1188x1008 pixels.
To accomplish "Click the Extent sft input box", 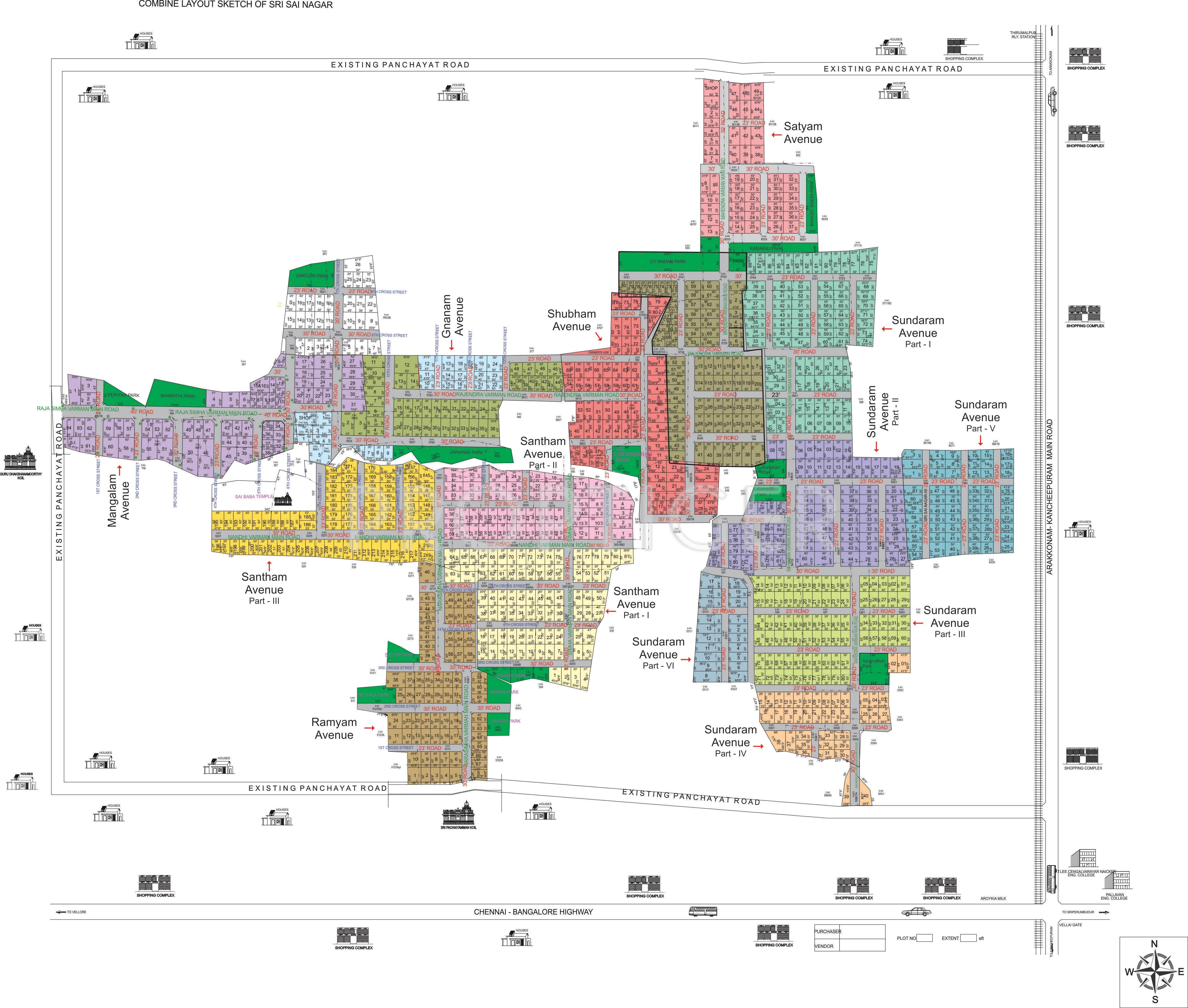I will 968,938.
